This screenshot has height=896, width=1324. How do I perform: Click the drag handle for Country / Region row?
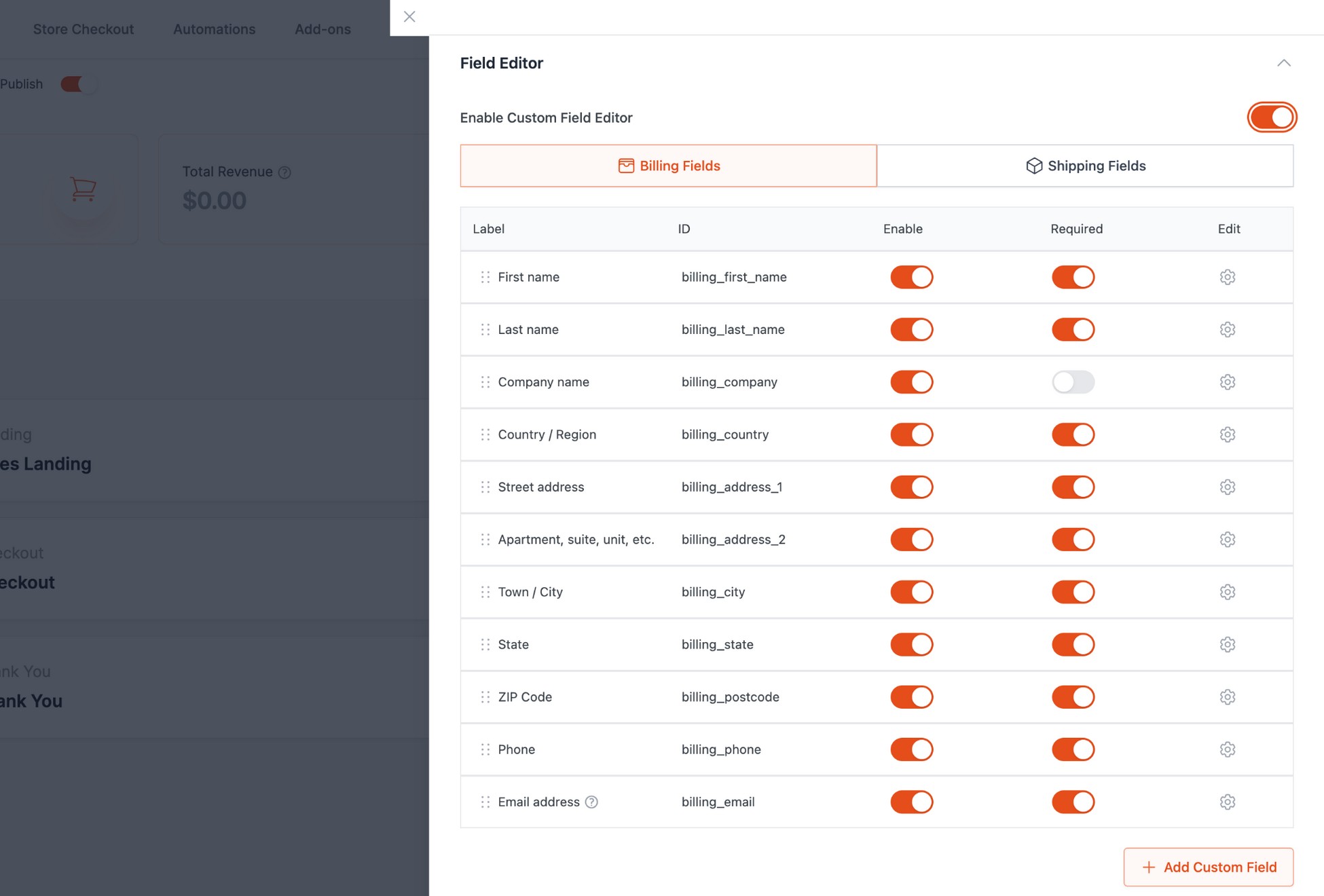[485, 434]
